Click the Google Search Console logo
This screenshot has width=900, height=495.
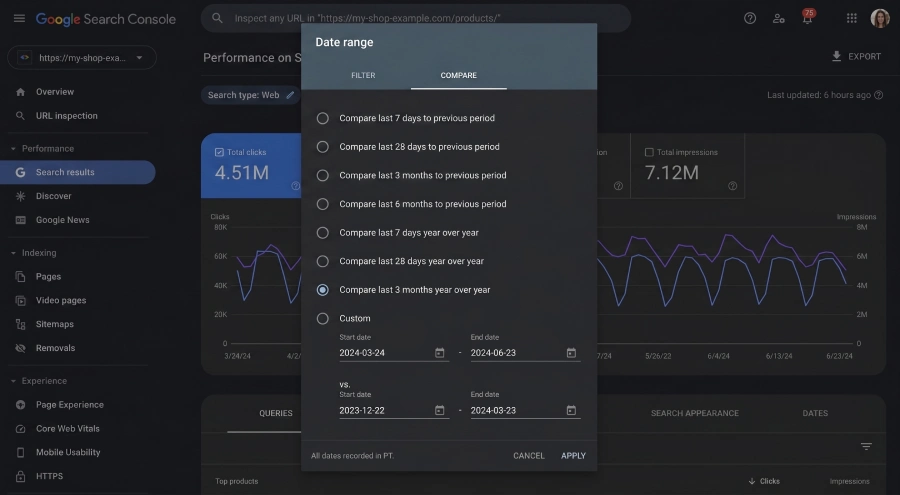[x=106, y=19]
